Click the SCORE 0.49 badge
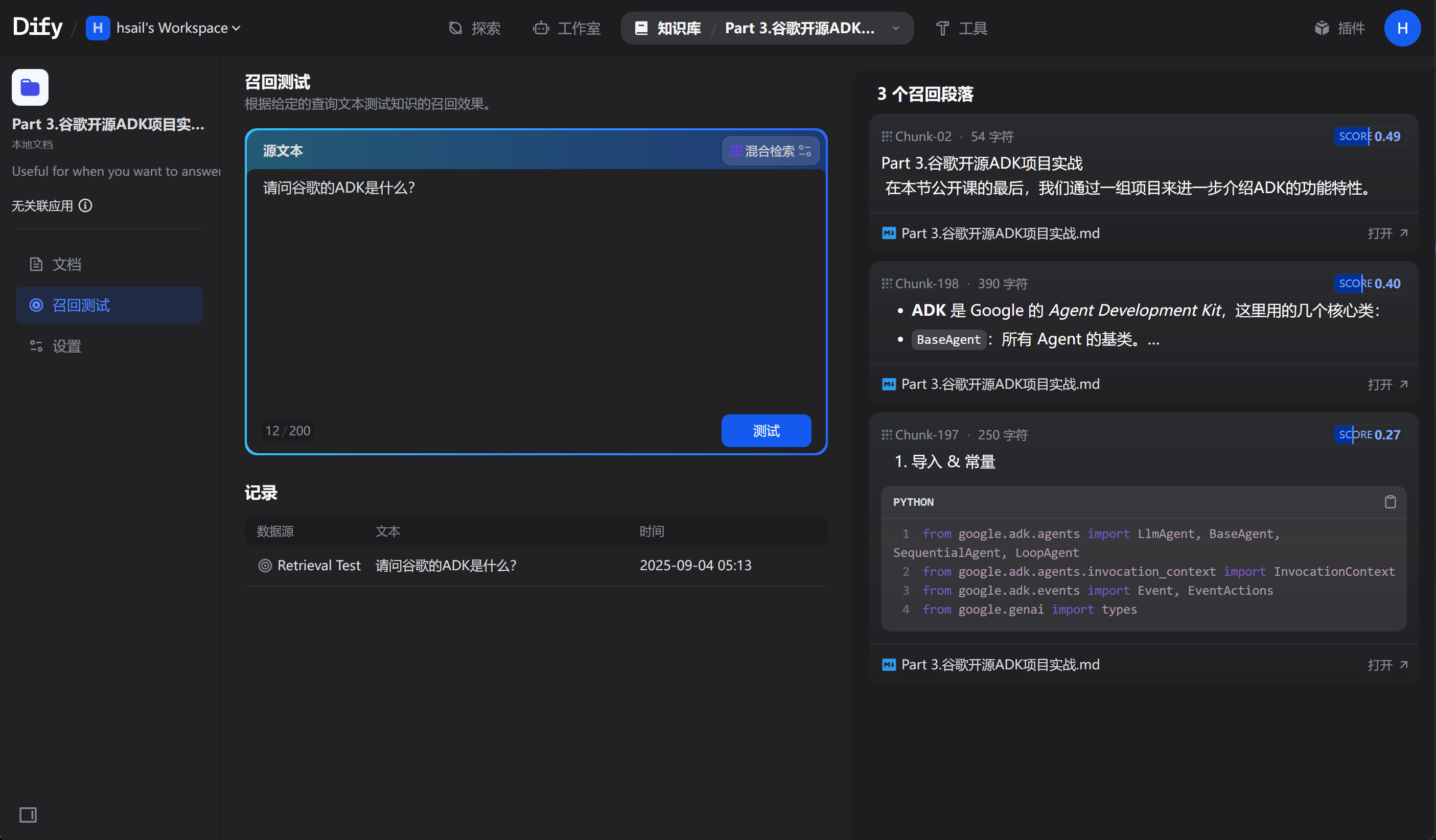Viewport: 1436px width, 840px height. point(1370,136)
